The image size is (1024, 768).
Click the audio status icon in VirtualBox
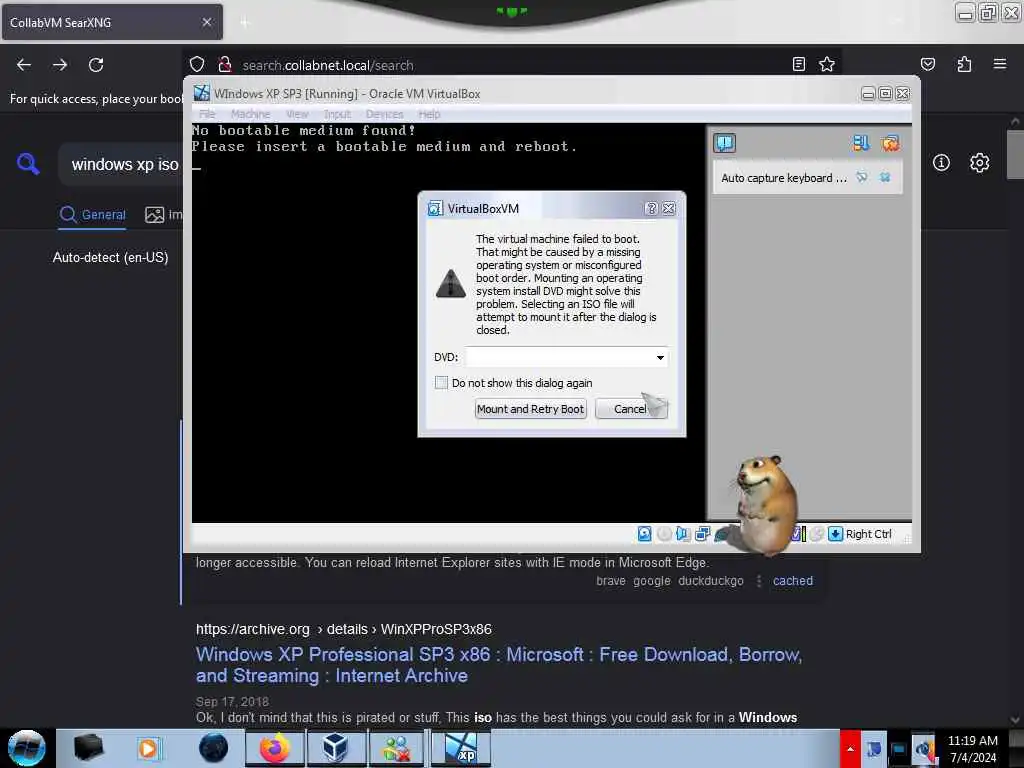pyautogui.click(x=682, y=534)
